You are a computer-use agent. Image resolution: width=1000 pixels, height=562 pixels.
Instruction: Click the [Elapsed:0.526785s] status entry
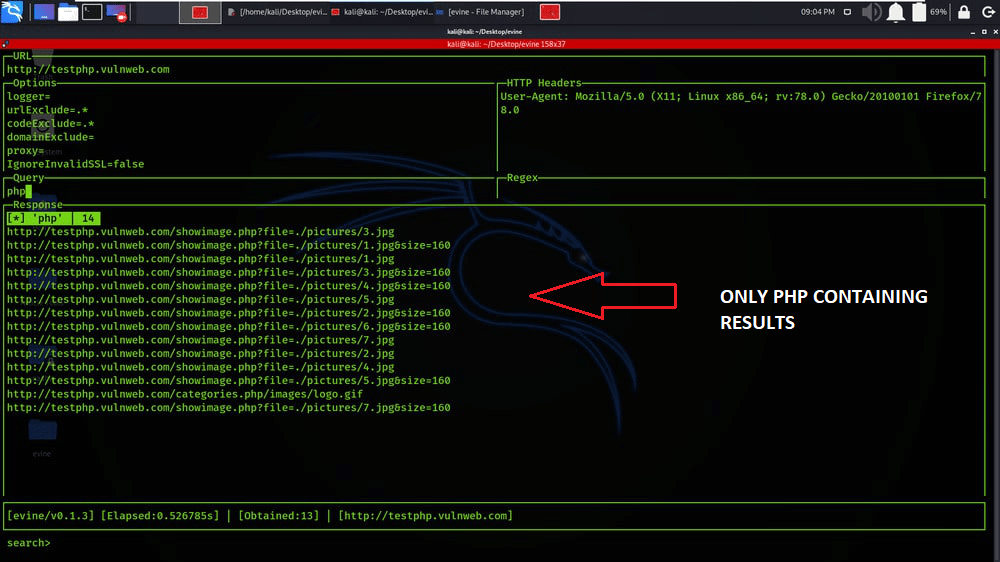160,515
